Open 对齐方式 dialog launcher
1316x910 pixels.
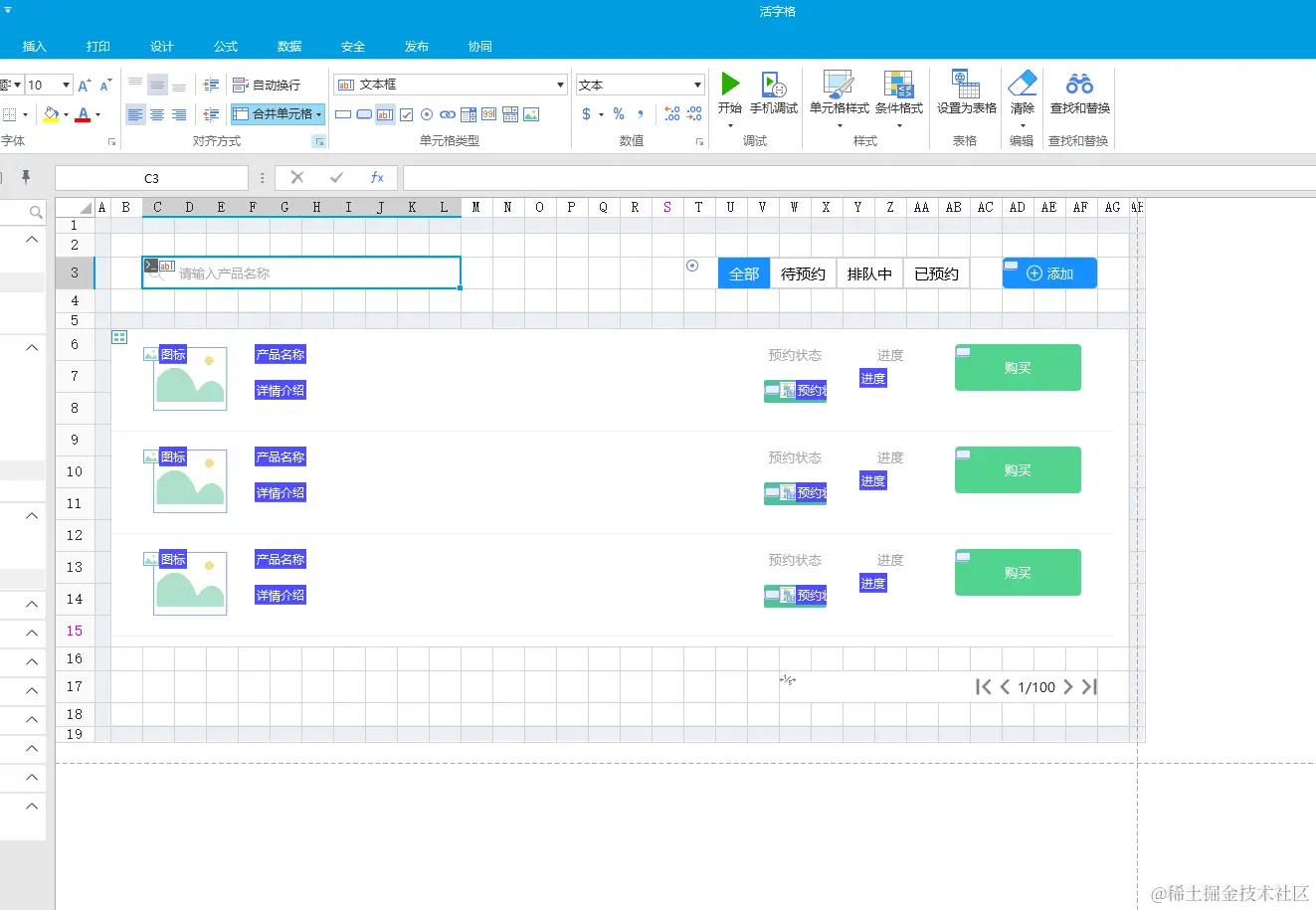(x=319, y=142)
